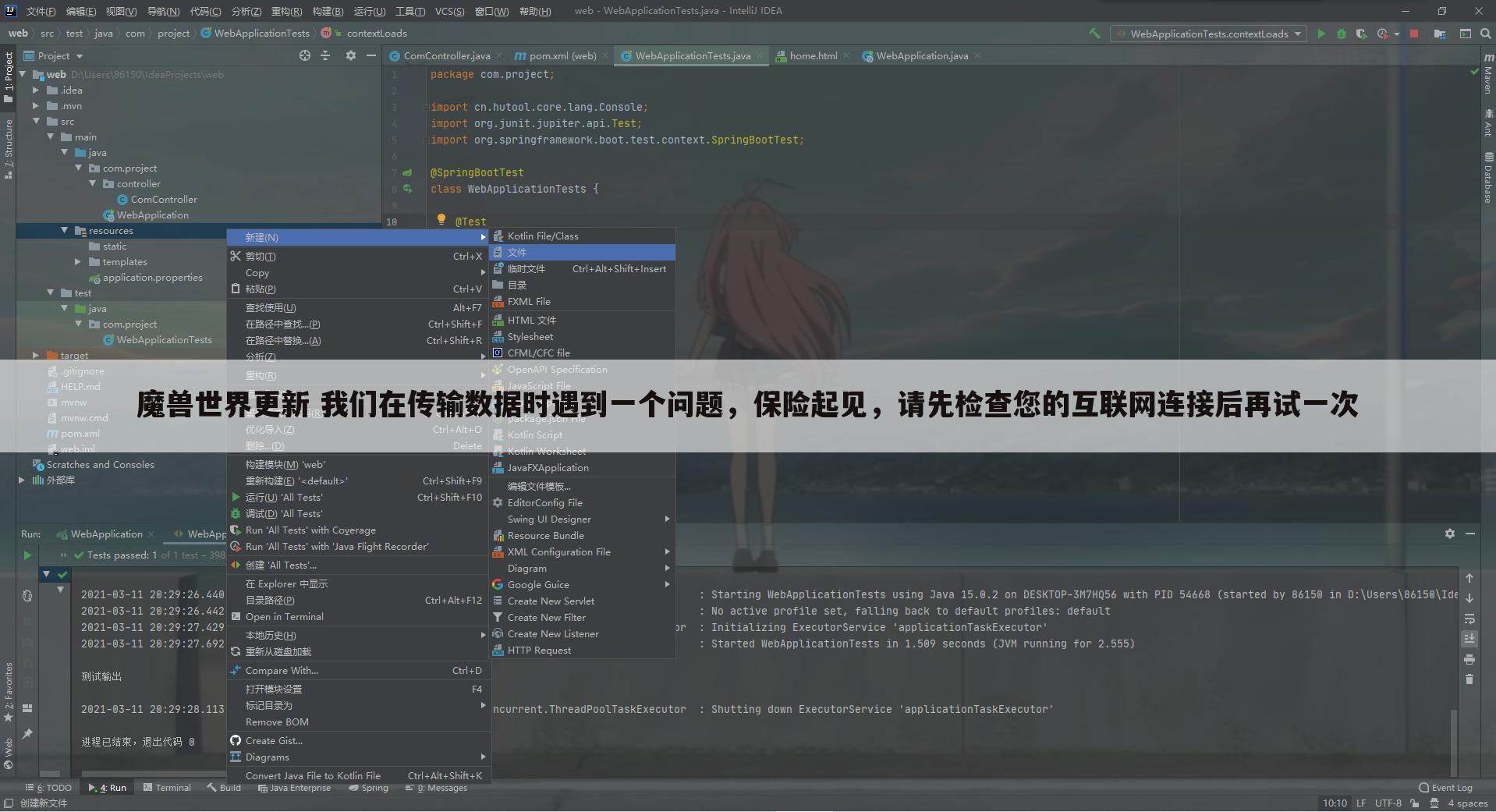Open the 6: TODO tool window

tap(48, 788)
